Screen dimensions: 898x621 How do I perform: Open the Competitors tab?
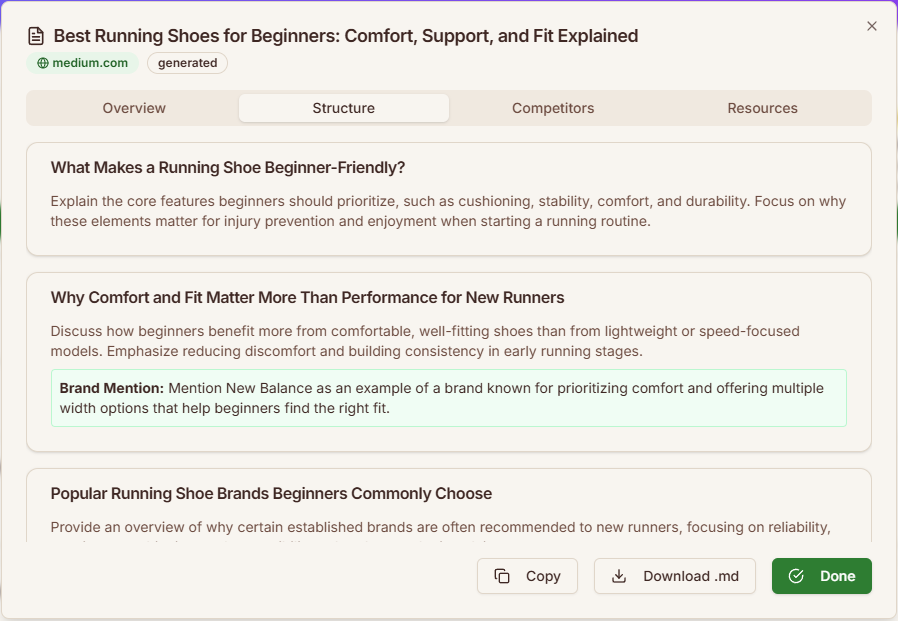click(x=553, y=108)
